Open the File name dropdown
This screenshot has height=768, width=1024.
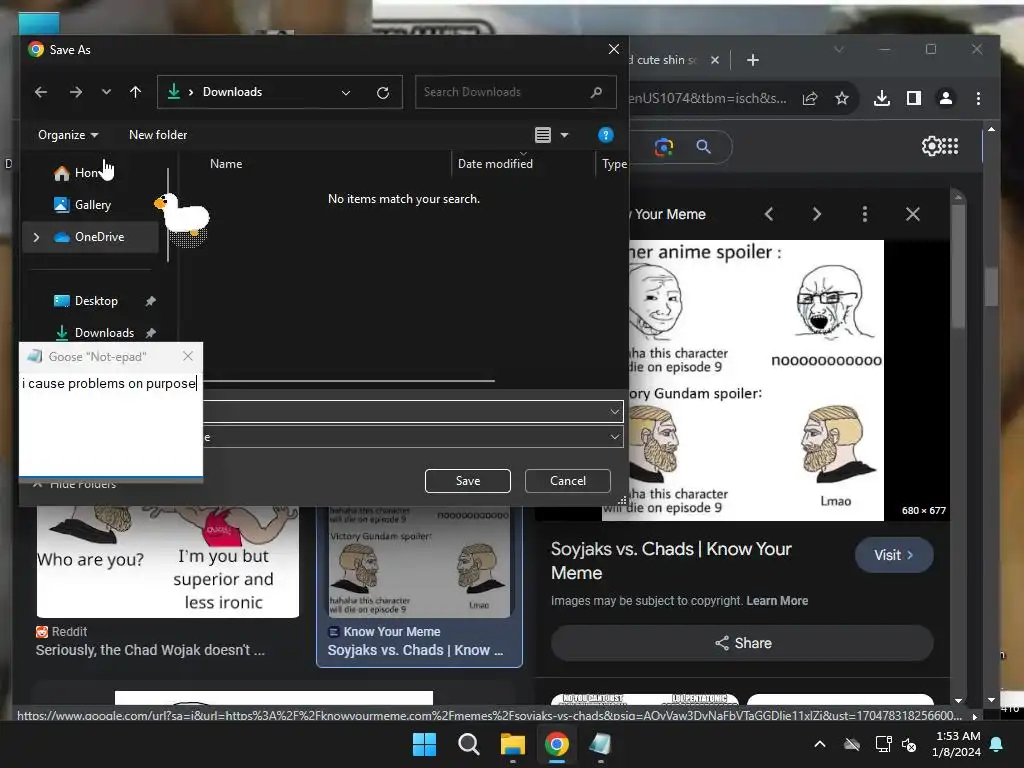(615, 411)
